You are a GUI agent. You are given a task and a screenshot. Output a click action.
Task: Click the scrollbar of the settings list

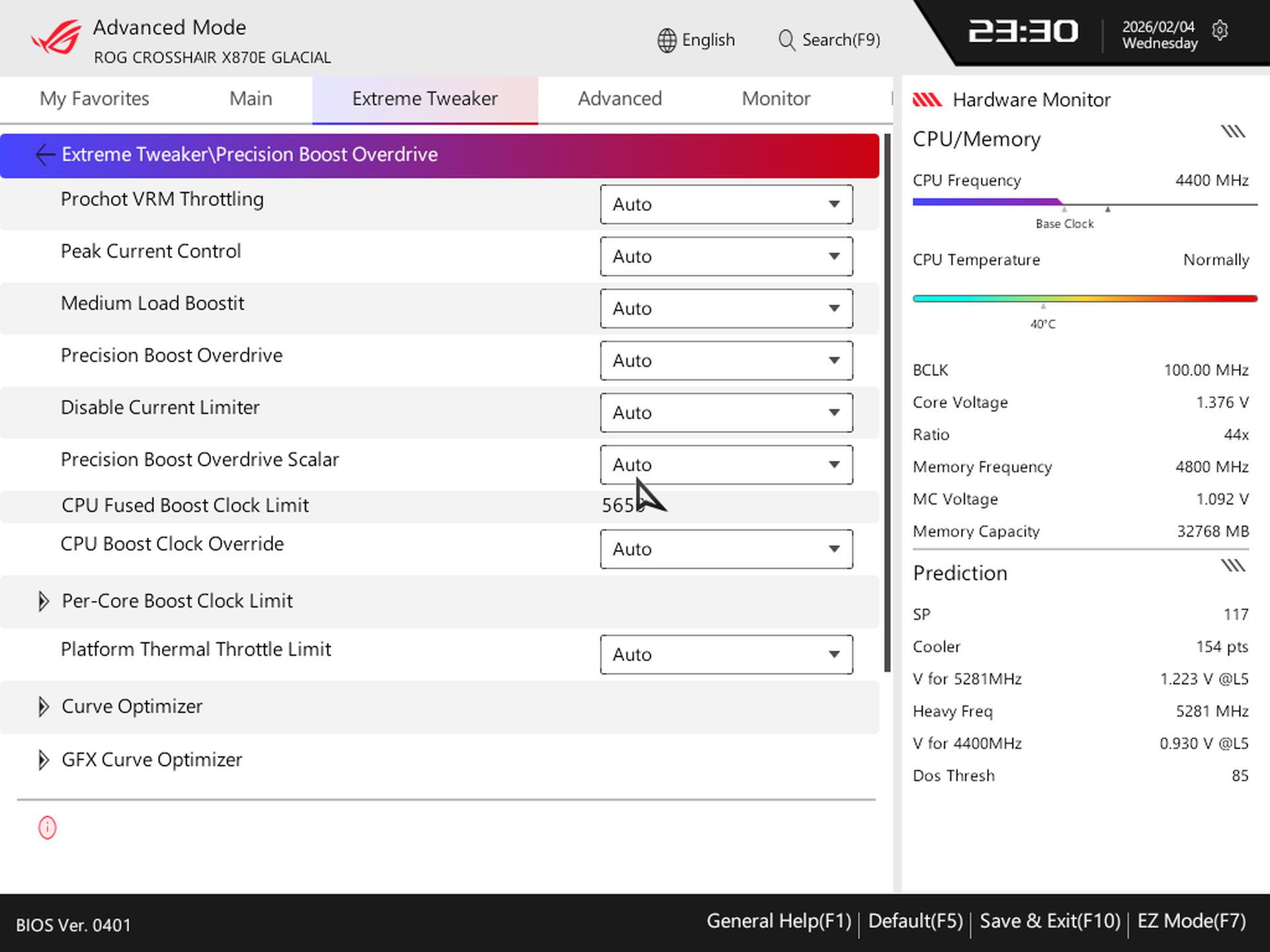886,397
